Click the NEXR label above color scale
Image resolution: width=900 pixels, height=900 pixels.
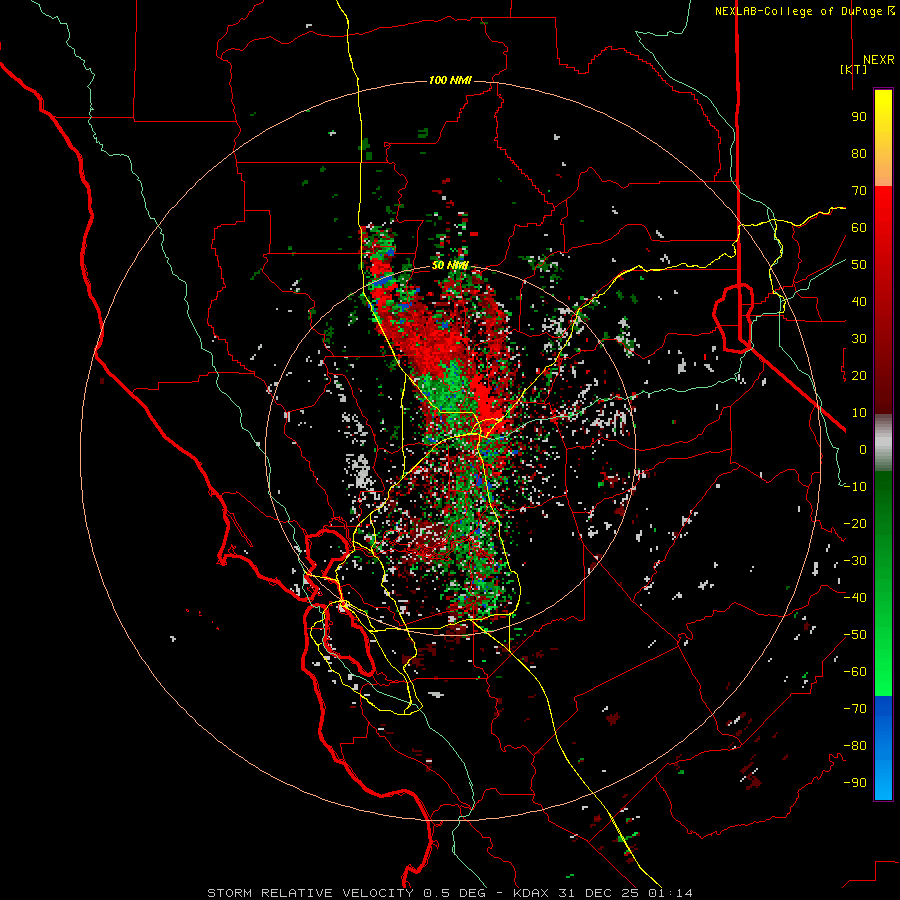tap(878, 60)
